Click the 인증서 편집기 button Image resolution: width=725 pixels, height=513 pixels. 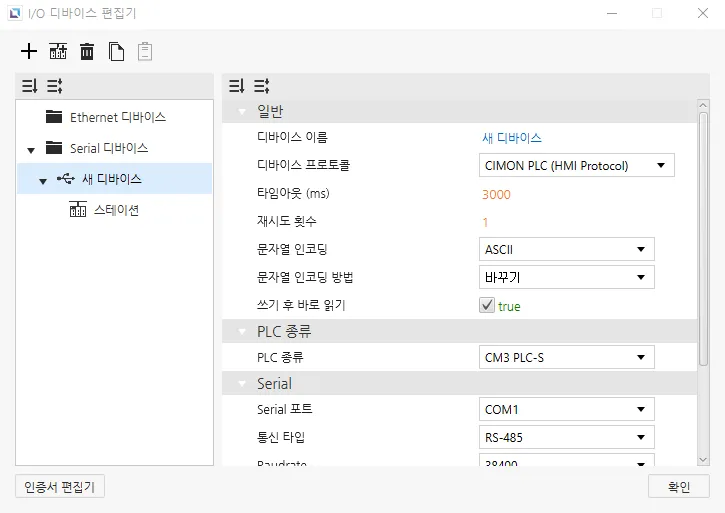coord(60,487)
